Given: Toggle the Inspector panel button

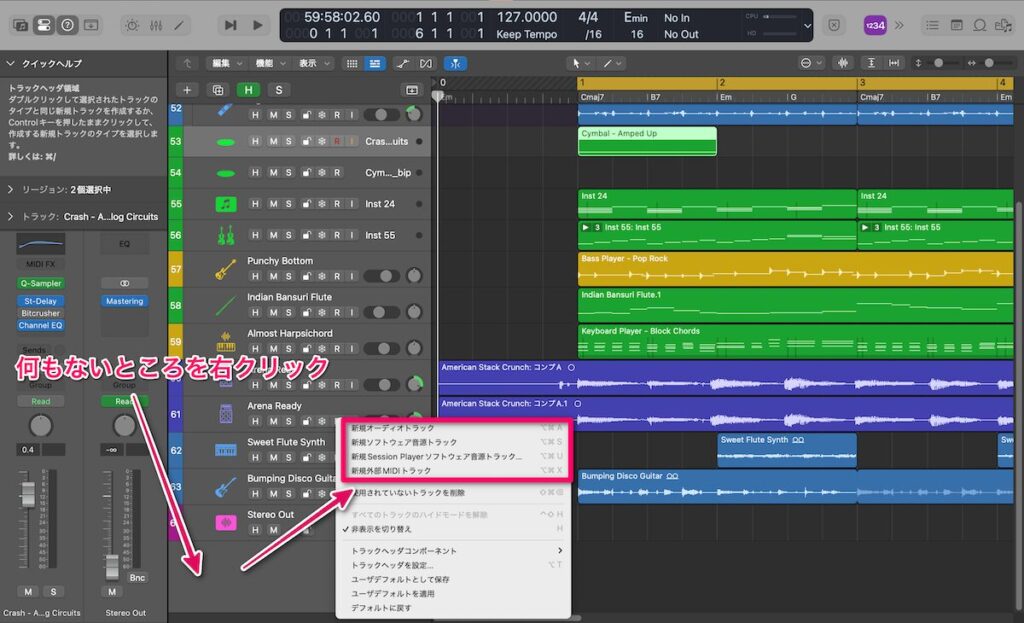Looking at the screenshot, I should (44, 25).
